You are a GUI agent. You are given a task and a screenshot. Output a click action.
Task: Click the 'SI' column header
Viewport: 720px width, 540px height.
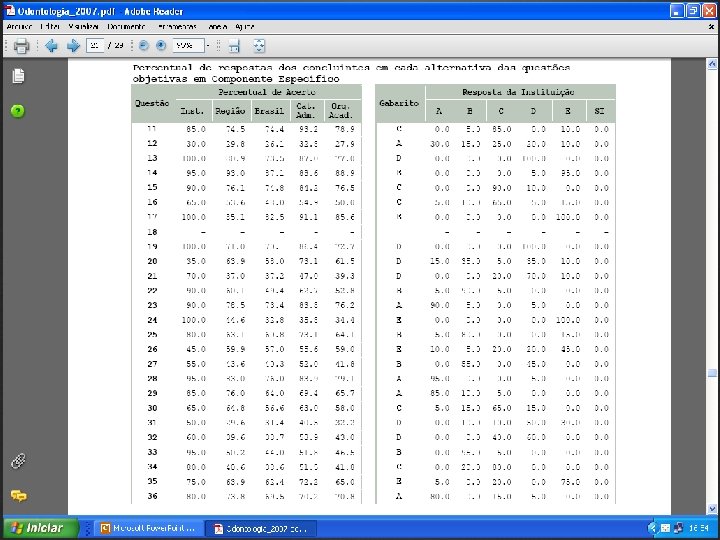point(599,111)
